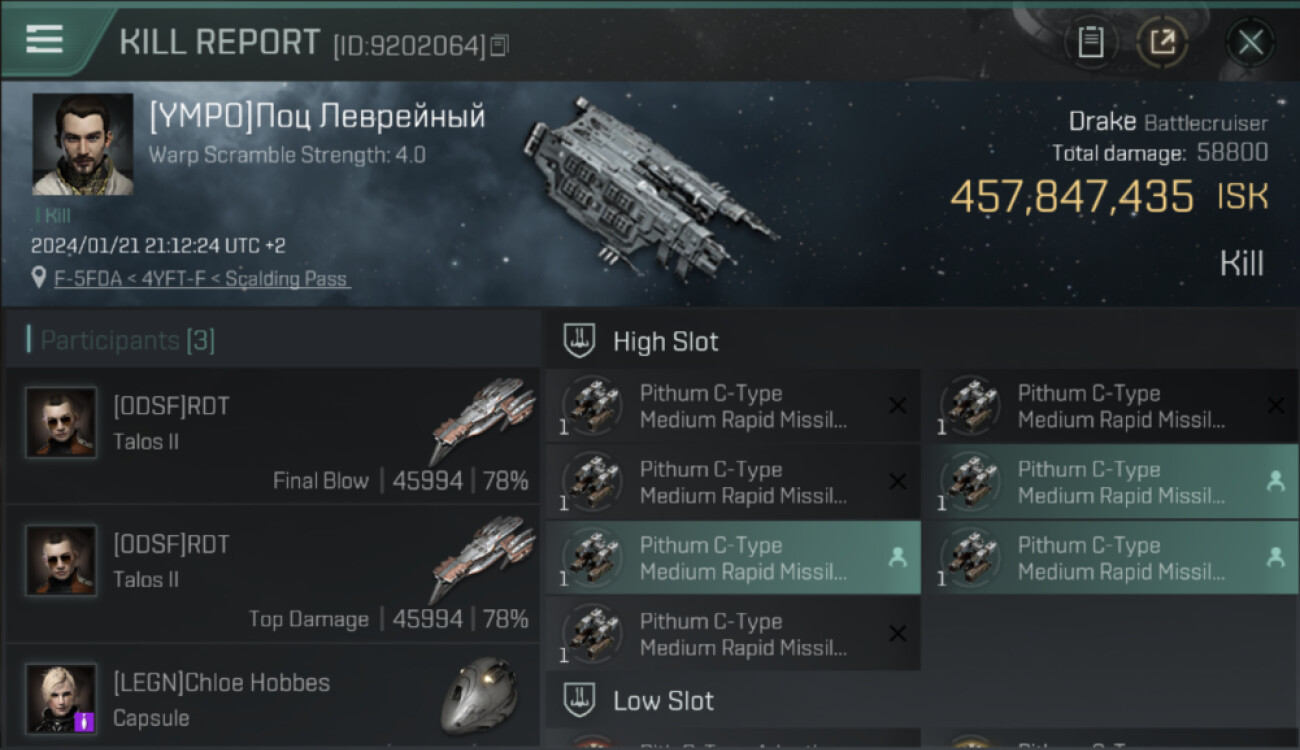Select the highlighted module in left column
This screenshot has height=750, width=1300.
click(732, 558)
